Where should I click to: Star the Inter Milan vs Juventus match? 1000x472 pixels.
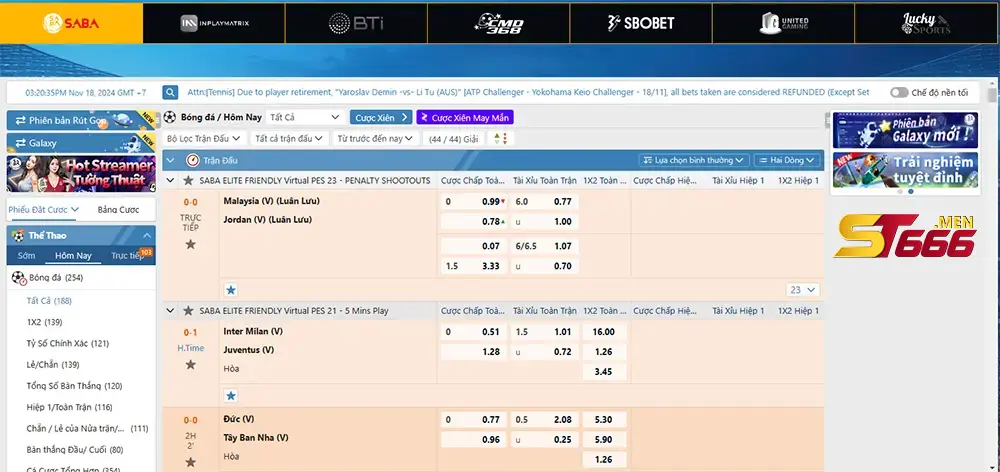[190, 364]
